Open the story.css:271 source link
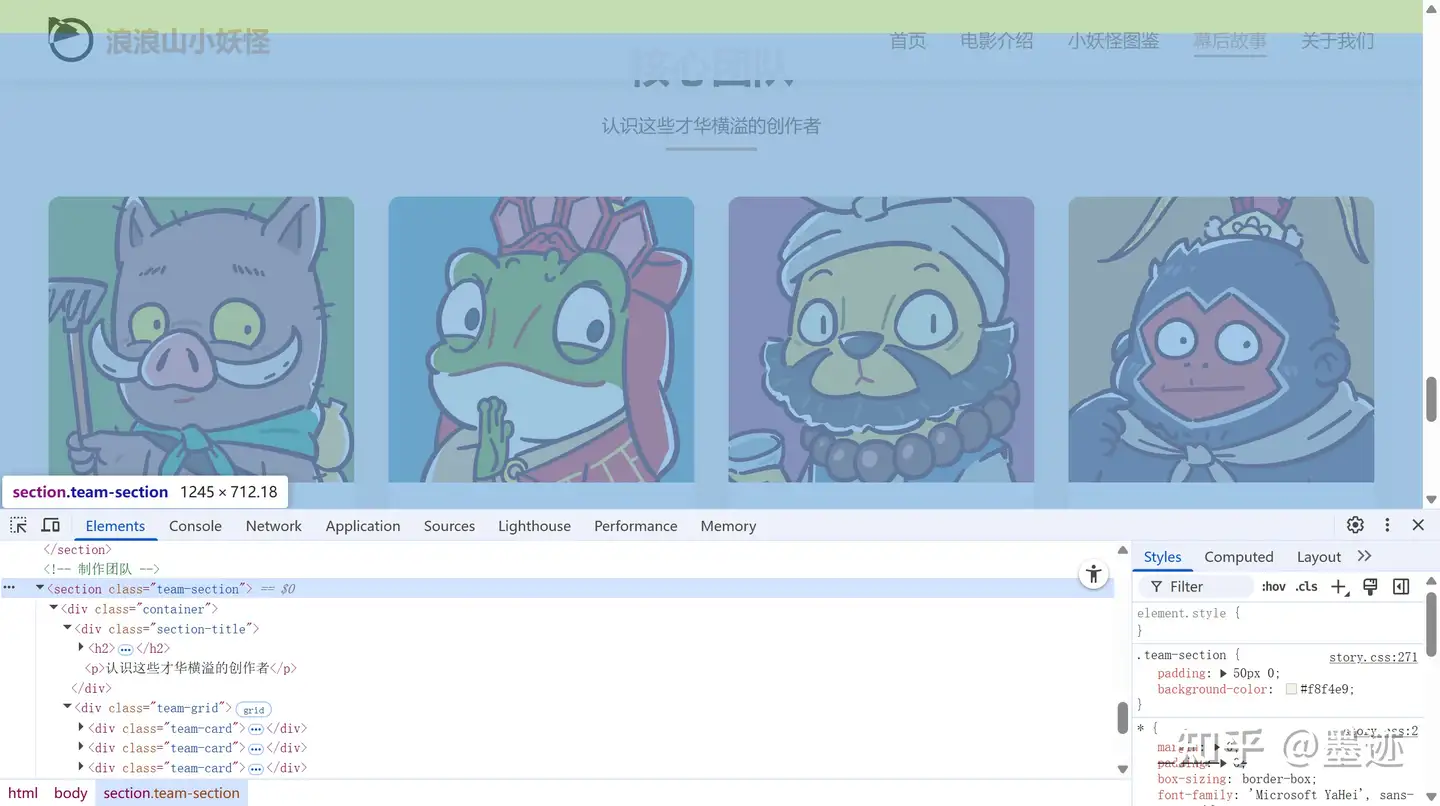 point(1373,657)
